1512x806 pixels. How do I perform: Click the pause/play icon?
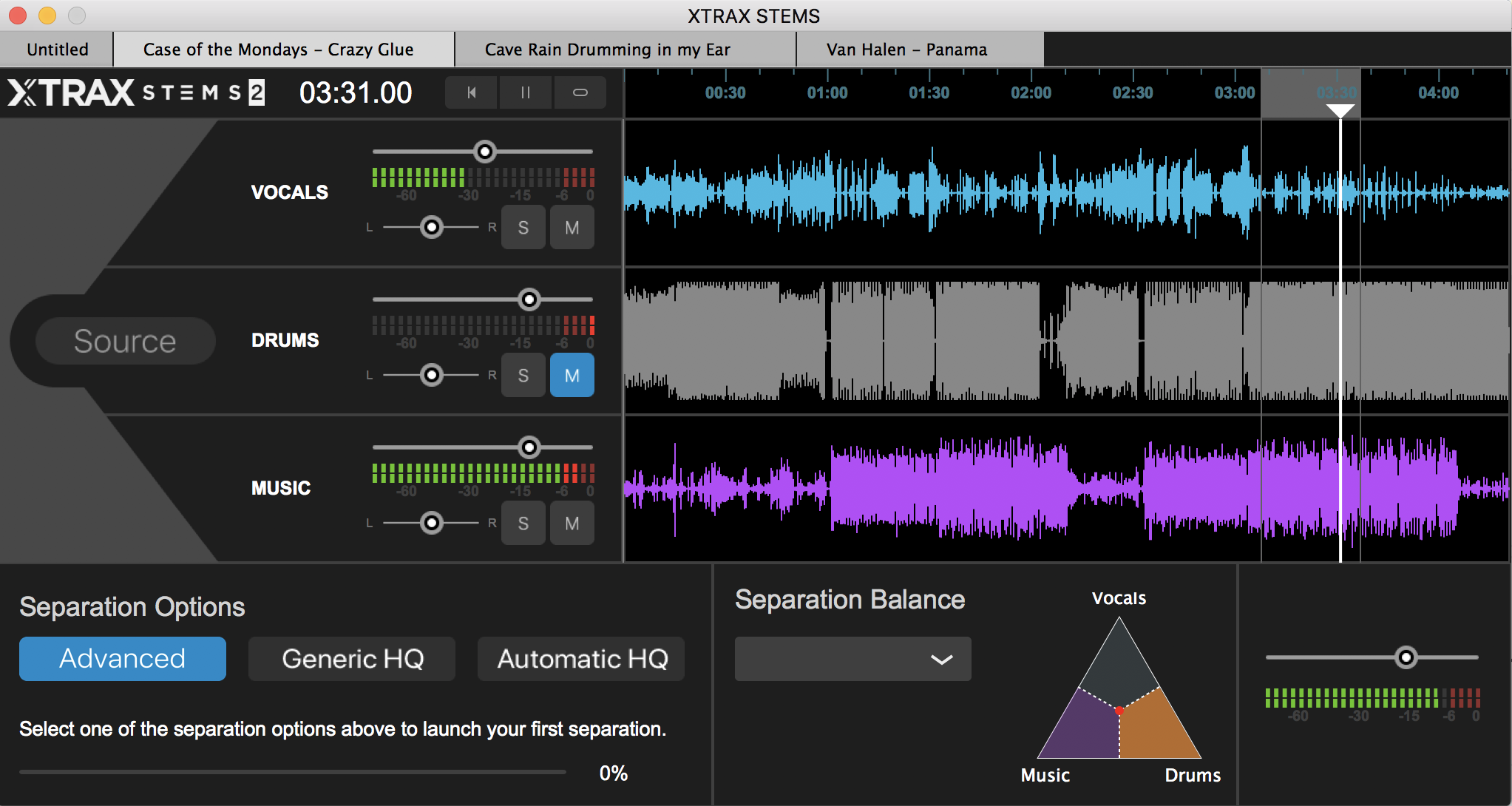524,93
